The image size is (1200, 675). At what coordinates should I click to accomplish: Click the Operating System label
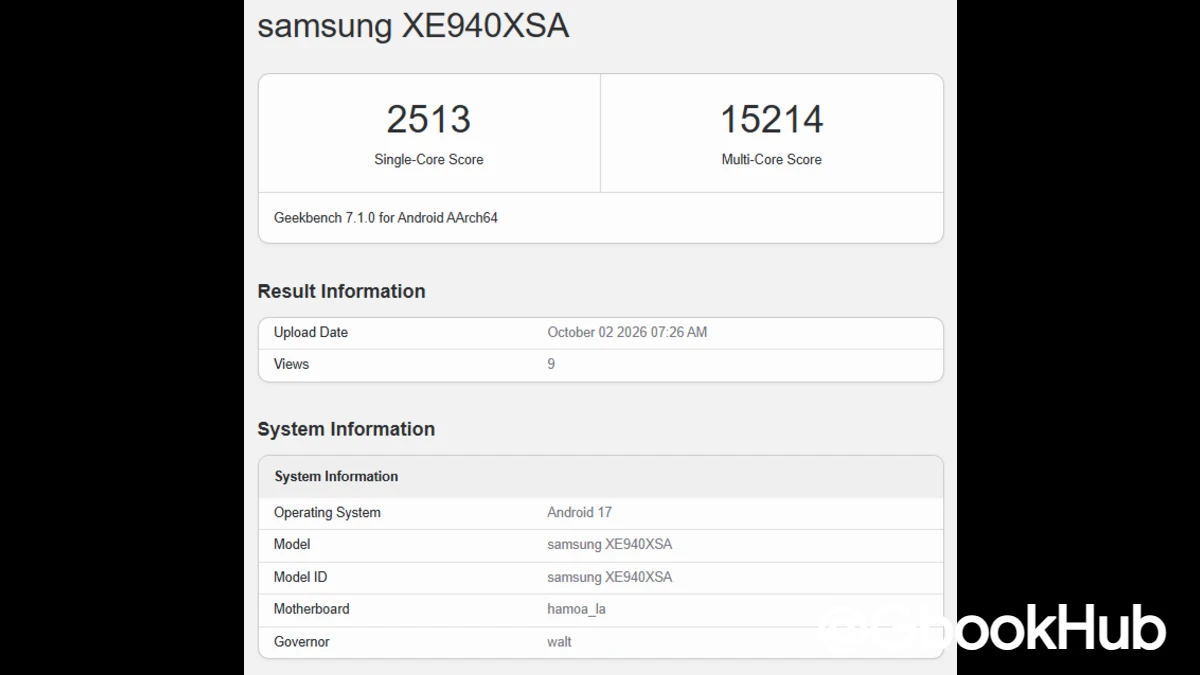tap(327, 512)
